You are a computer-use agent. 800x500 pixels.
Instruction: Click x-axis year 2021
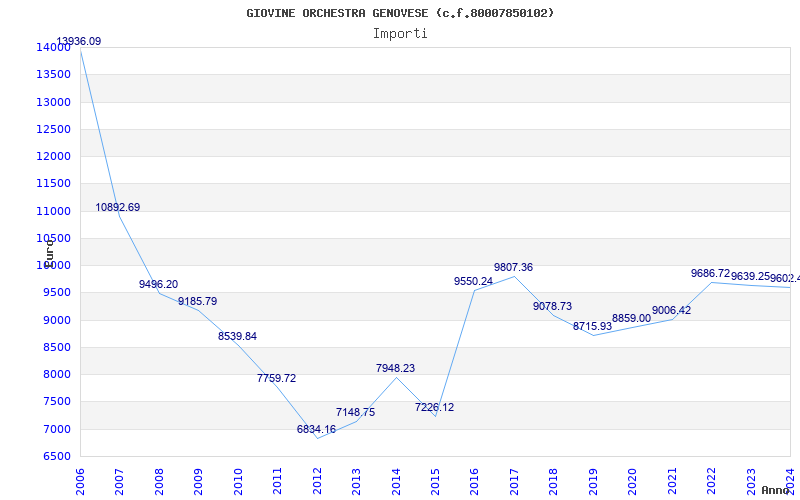[x=672, y=482]
